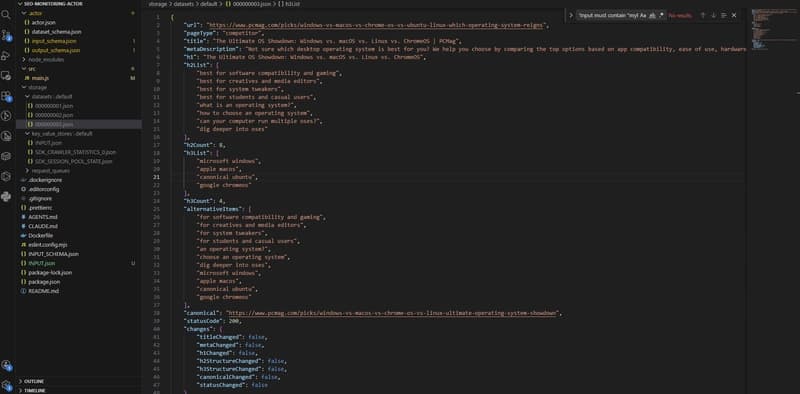Go to previous match in find widget

click(x=703, y=15)
